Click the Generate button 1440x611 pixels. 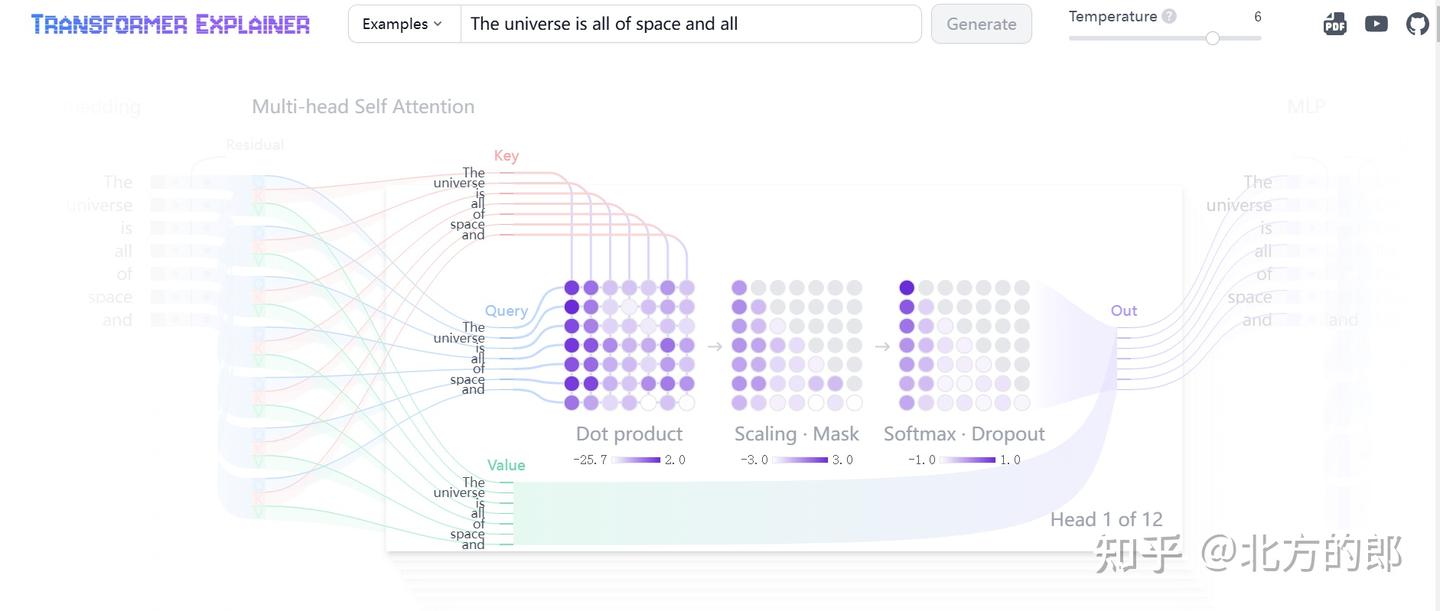tap(981, 24)
